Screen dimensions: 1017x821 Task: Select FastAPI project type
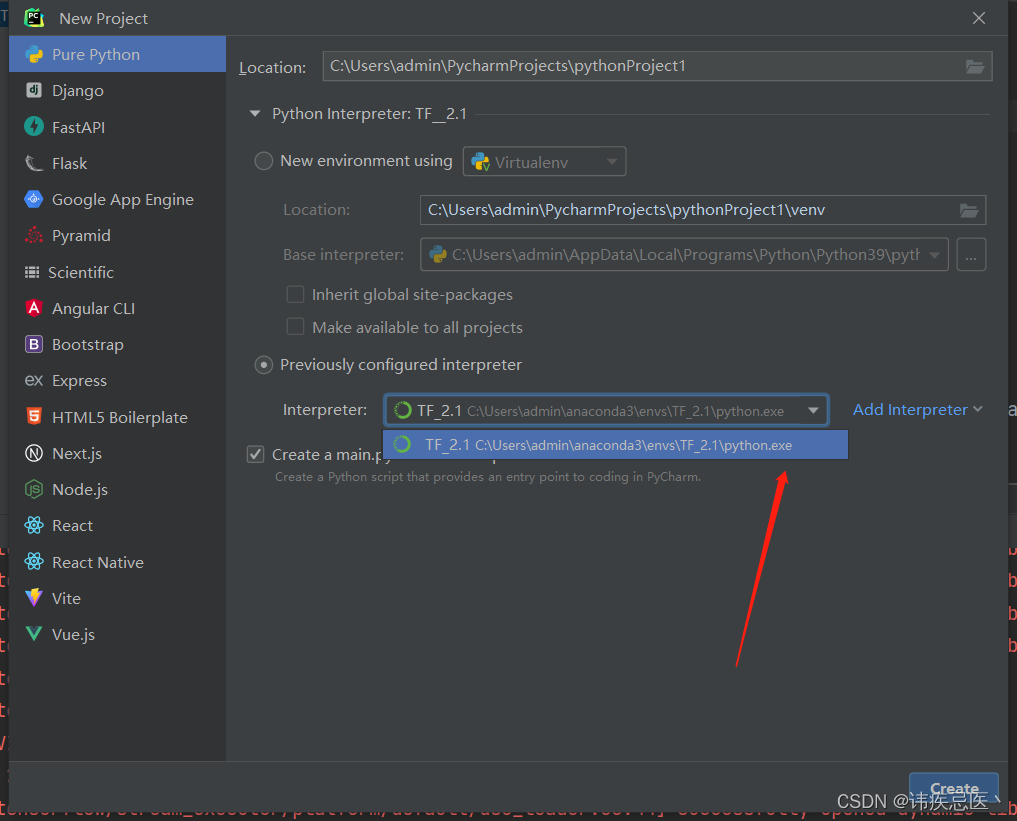click(x=117, y=127)
